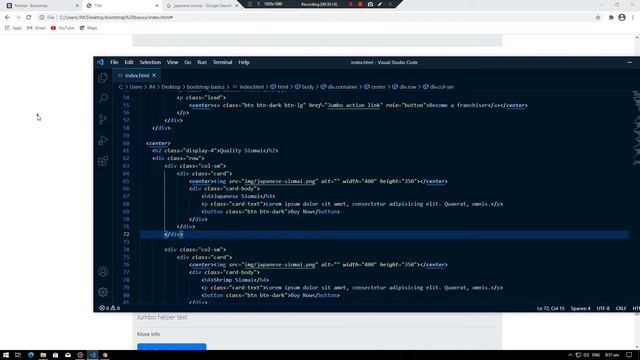Open the Help menu in VS Code
640x360 pixels.
click(244, 62)
